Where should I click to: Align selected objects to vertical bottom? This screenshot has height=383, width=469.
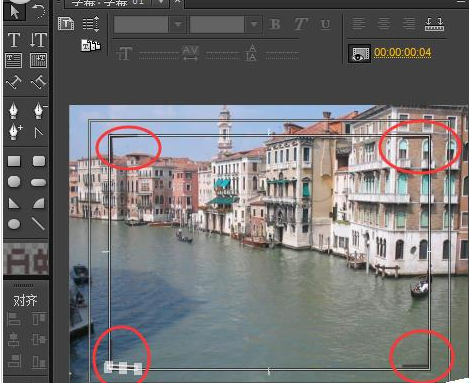tap(39, 361)
